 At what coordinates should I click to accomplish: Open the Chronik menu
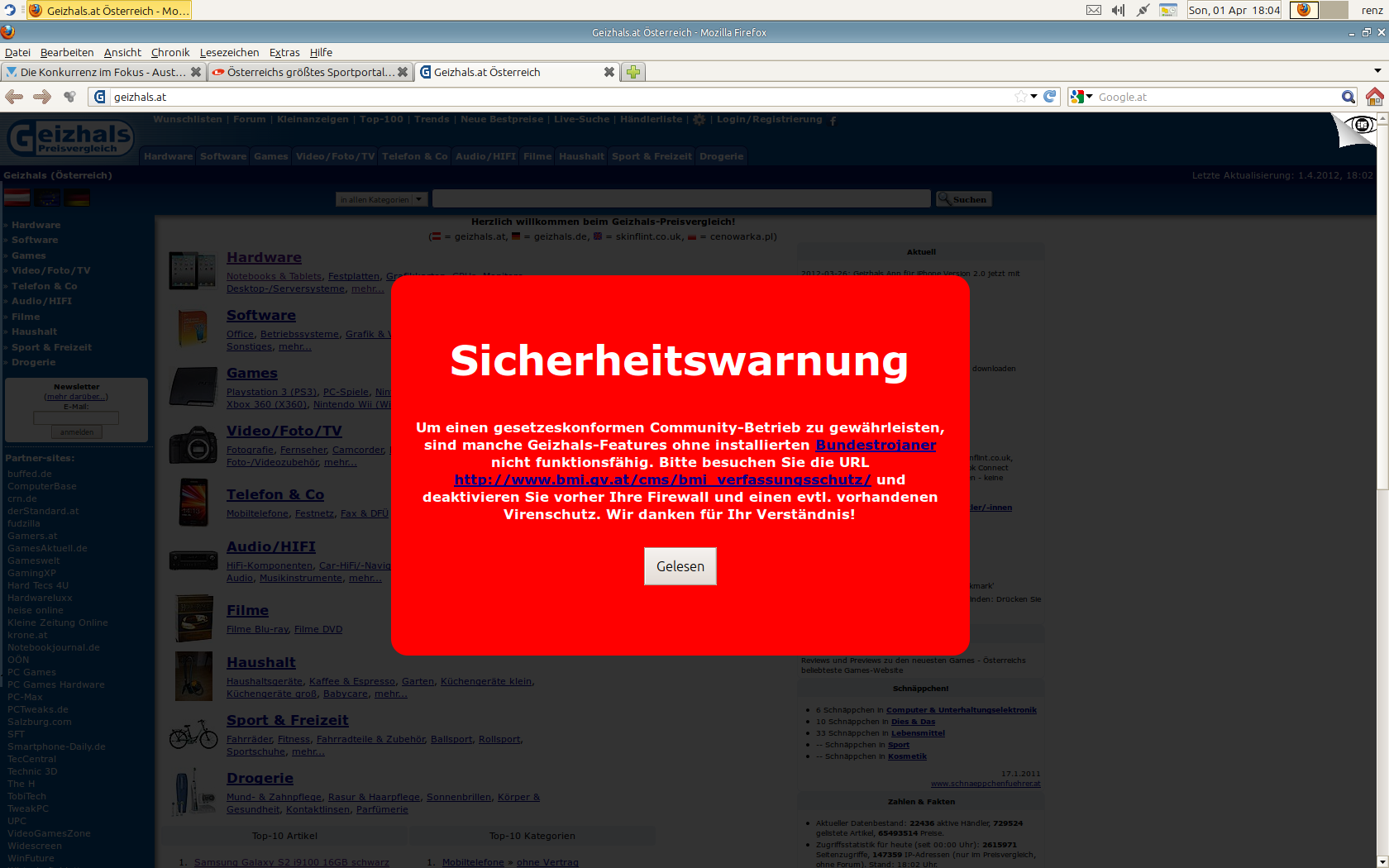170,52
